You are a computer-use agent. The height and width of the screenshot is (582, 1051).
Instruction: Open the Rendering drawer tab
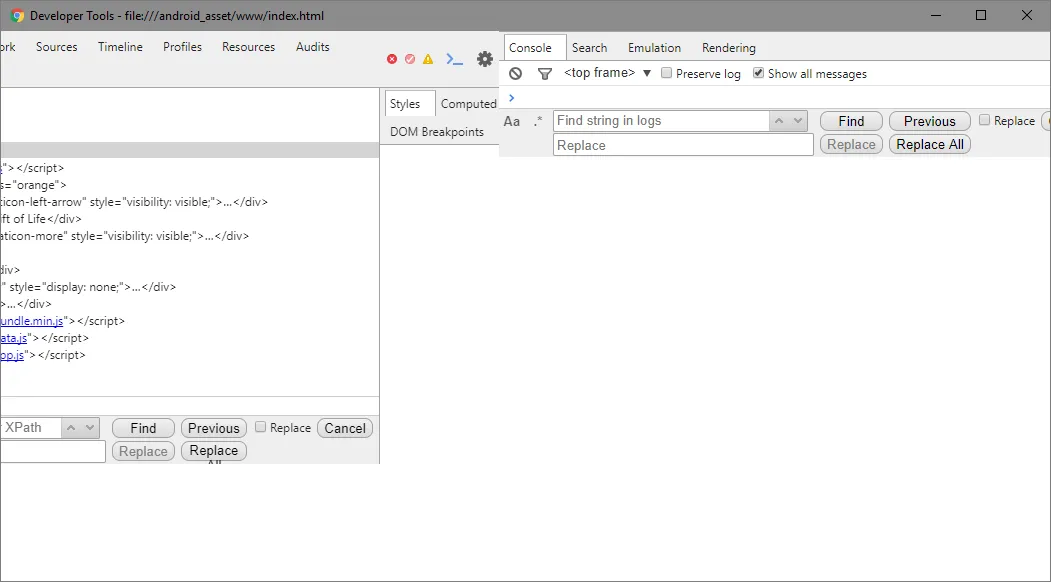coord(729,48)
